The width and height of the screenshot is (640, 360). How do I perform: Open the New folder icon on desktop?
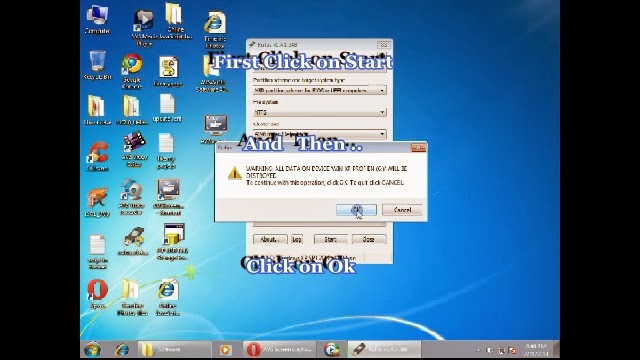[97, 109]
